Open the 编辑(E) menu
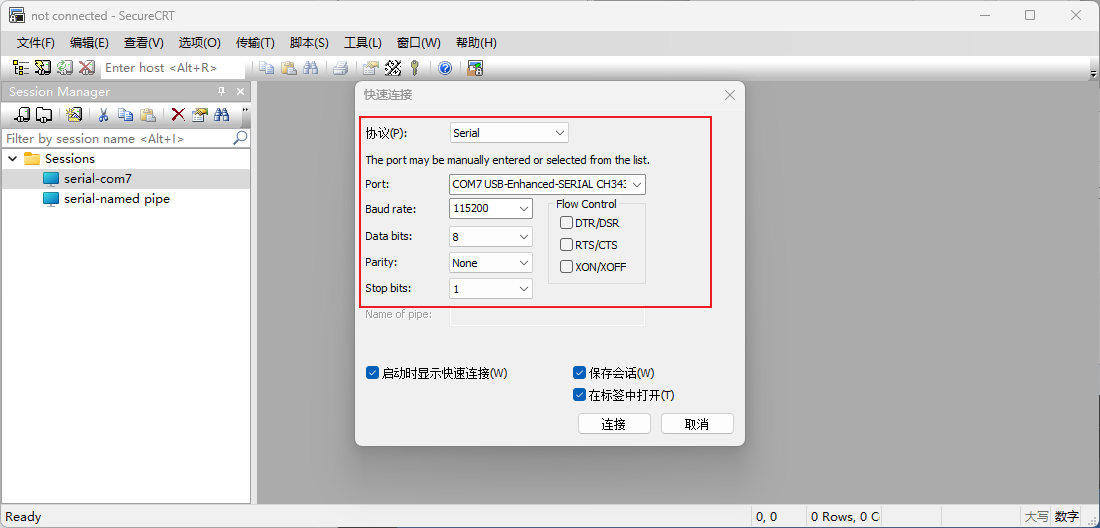The image size is (1100, 528). pos(89,43)
